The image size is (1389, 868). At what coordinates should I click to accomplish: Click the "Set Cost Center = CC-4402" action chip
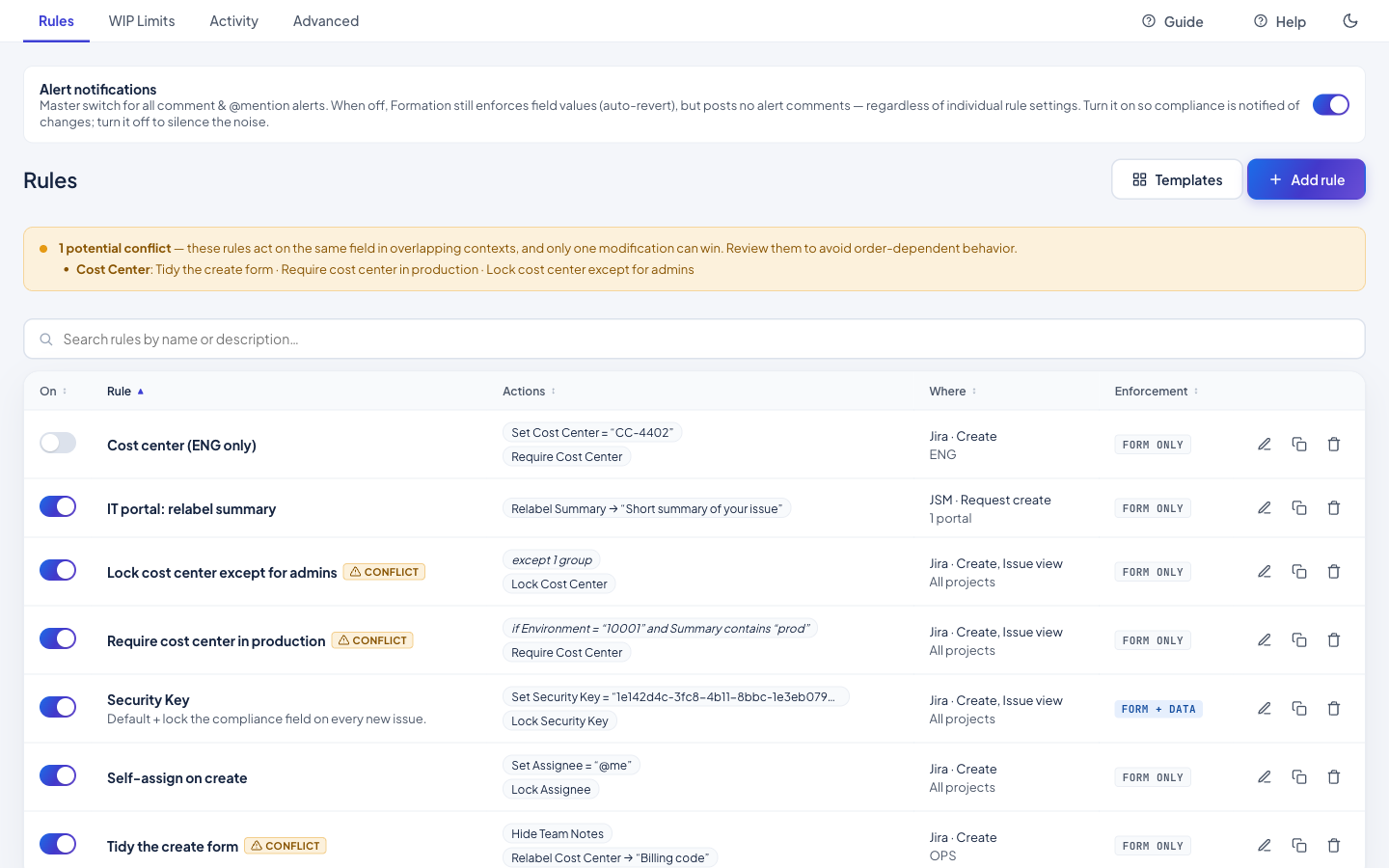tap(592, 433)
